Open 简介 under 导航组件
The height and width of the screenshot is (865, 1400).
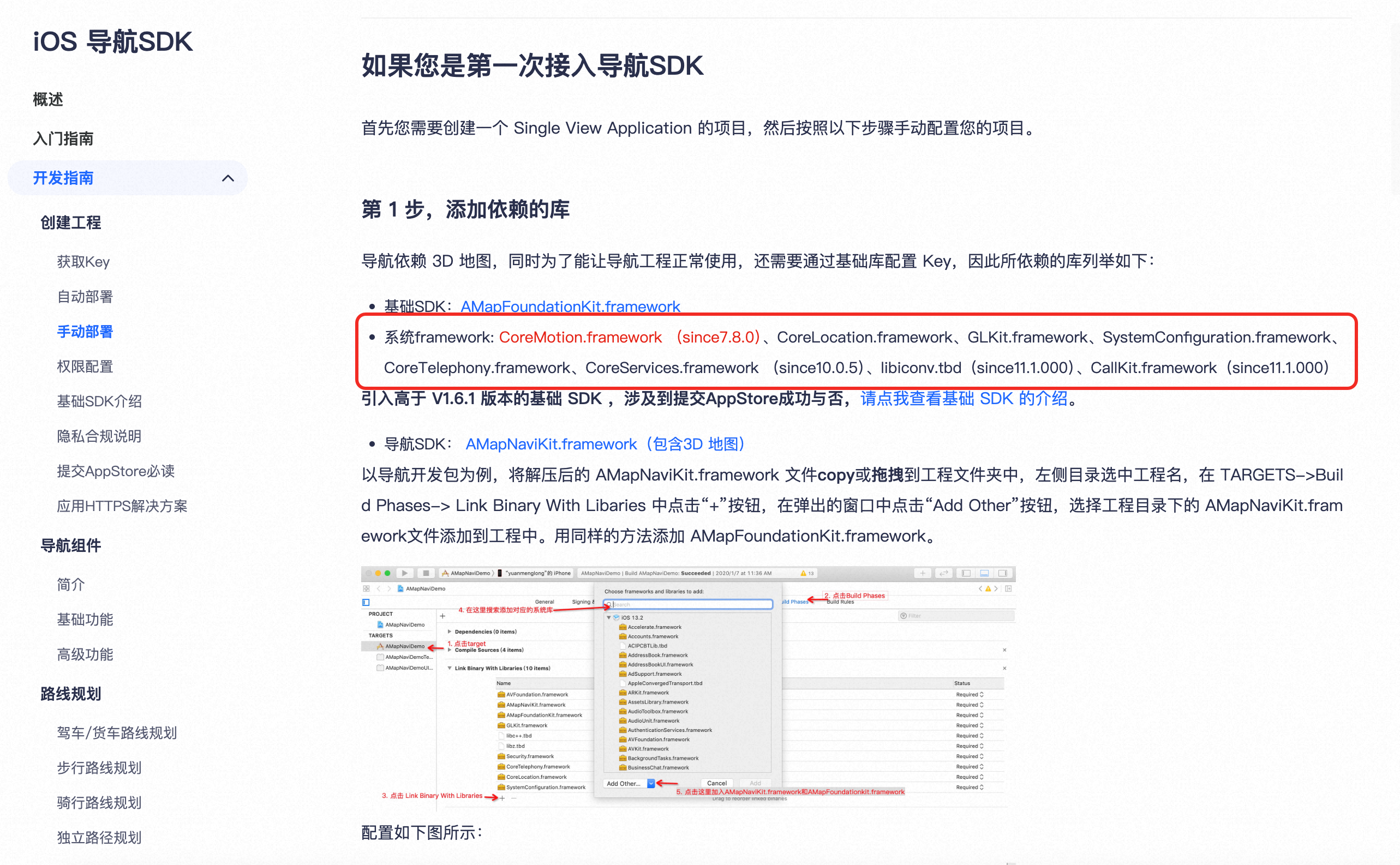click(x=71, y=585)
